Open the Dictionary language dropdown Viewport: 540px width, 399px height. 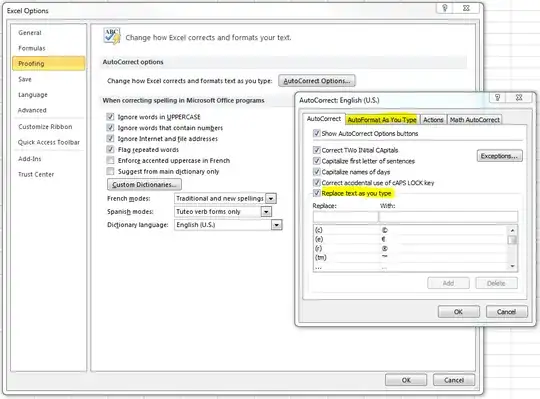click(277, 225)
